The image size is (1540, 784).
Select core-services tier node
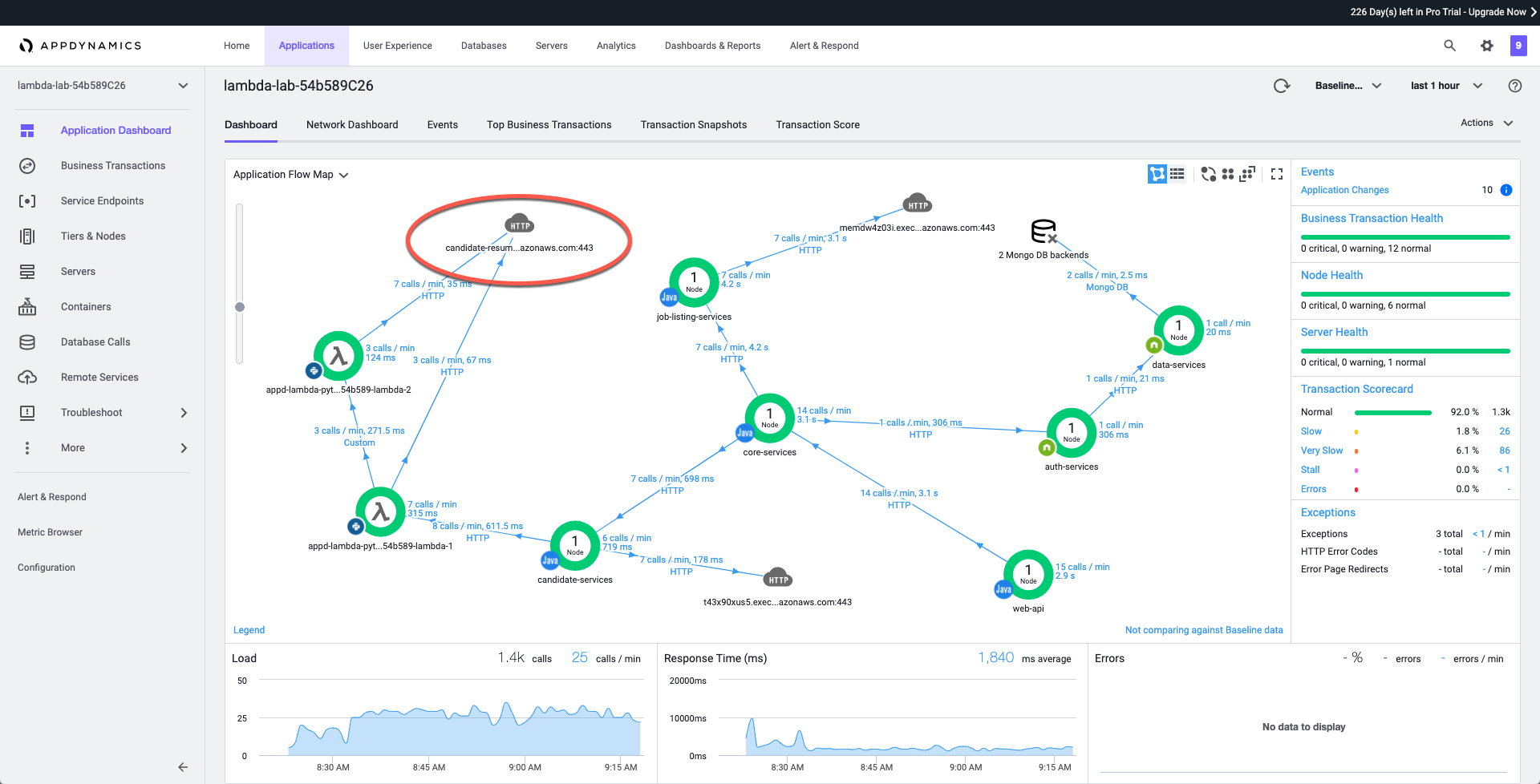pyautogui.click(x=770, y=418)
